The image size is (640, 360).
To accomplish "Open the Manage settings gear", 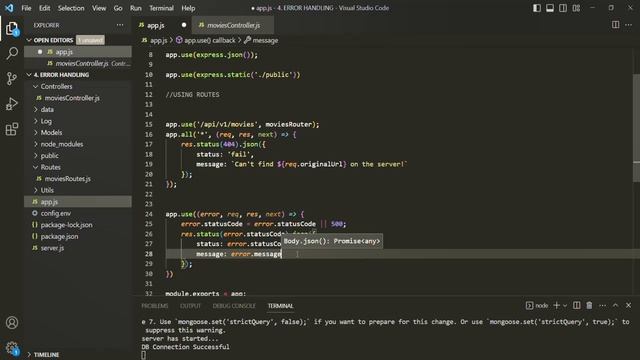I will (x=12, y=348).
